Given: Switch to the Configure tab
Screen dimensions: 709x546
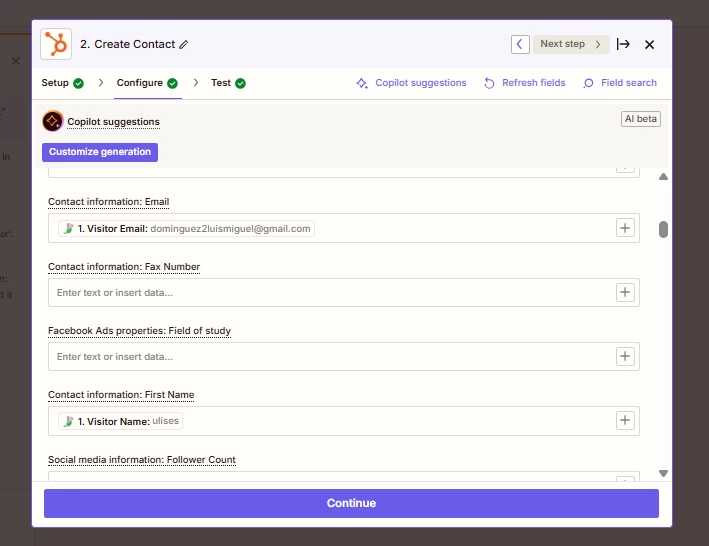Looking at the screenshot, I should [x=147, y=83].
